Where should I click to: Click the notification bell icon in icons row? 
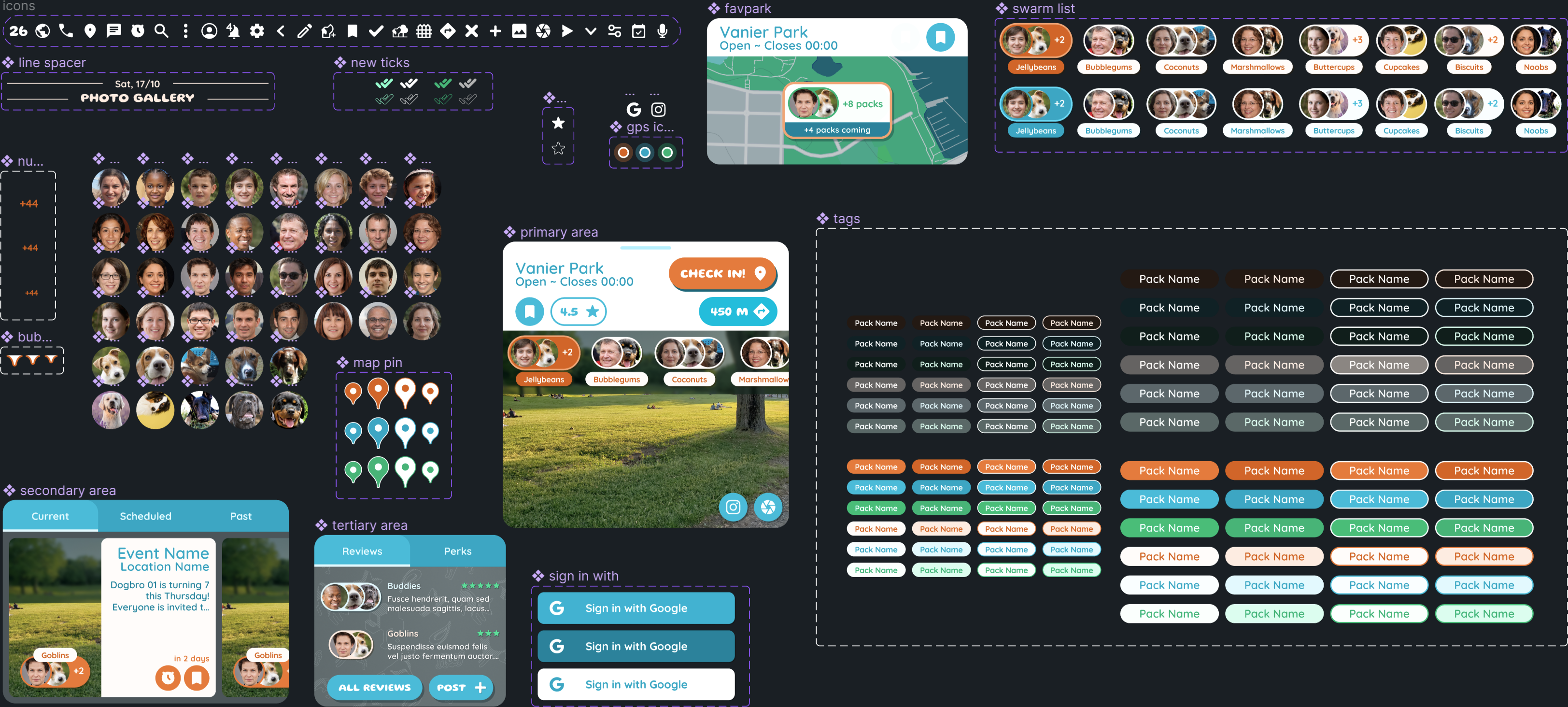(233, 31)
